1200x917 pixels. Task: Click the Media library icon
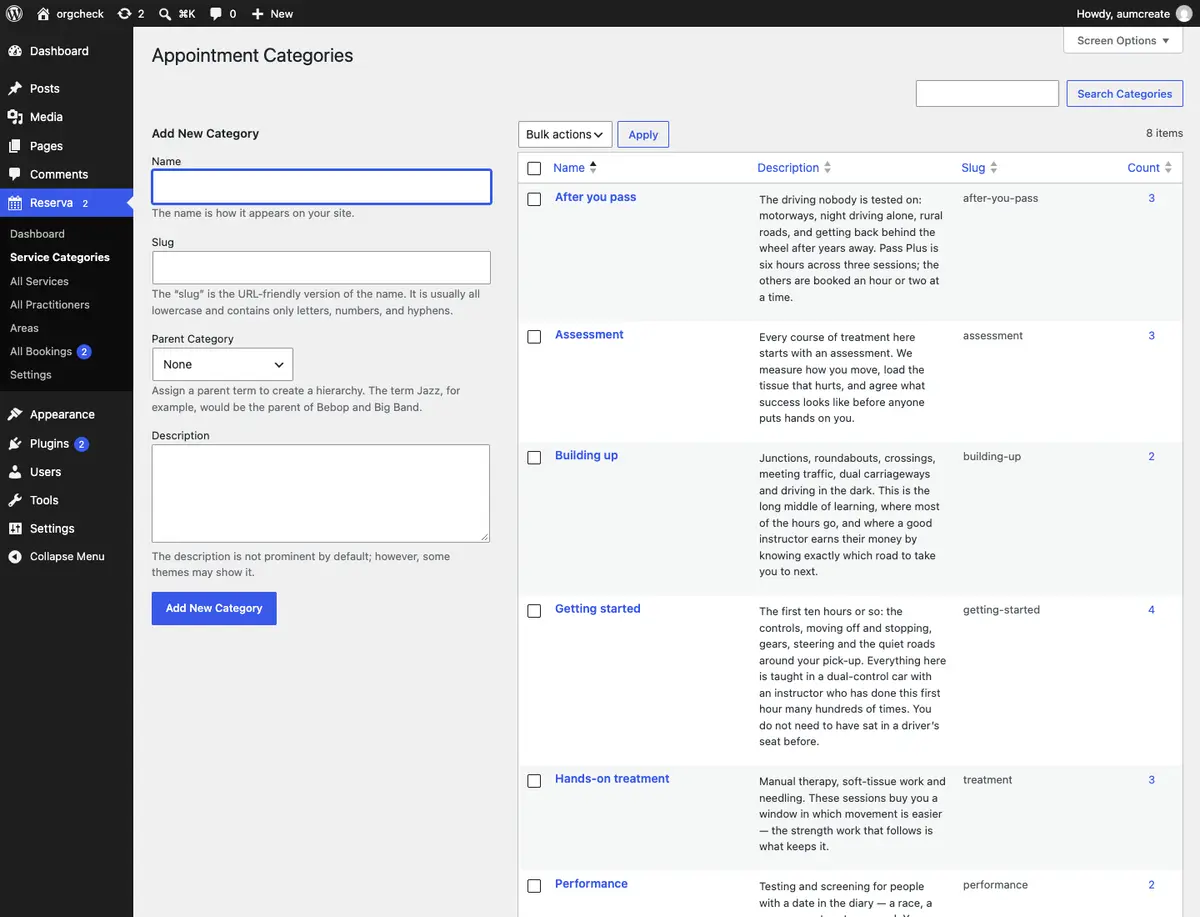pos(15,117)
